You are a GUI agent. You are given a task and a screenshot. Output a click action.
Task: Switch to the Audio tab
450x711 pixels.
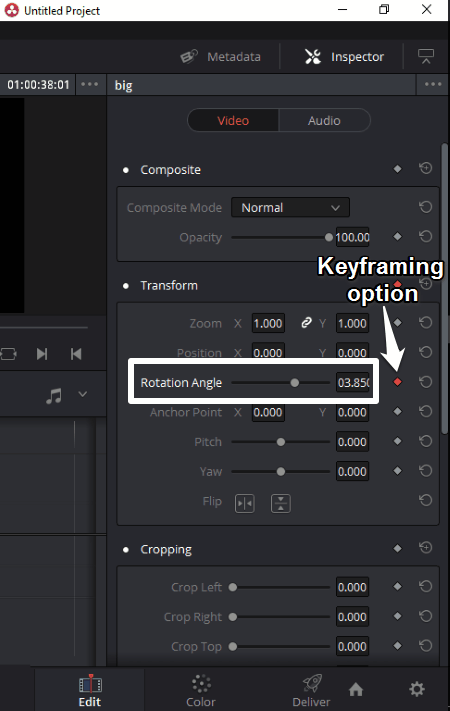[x=324, y=121]
